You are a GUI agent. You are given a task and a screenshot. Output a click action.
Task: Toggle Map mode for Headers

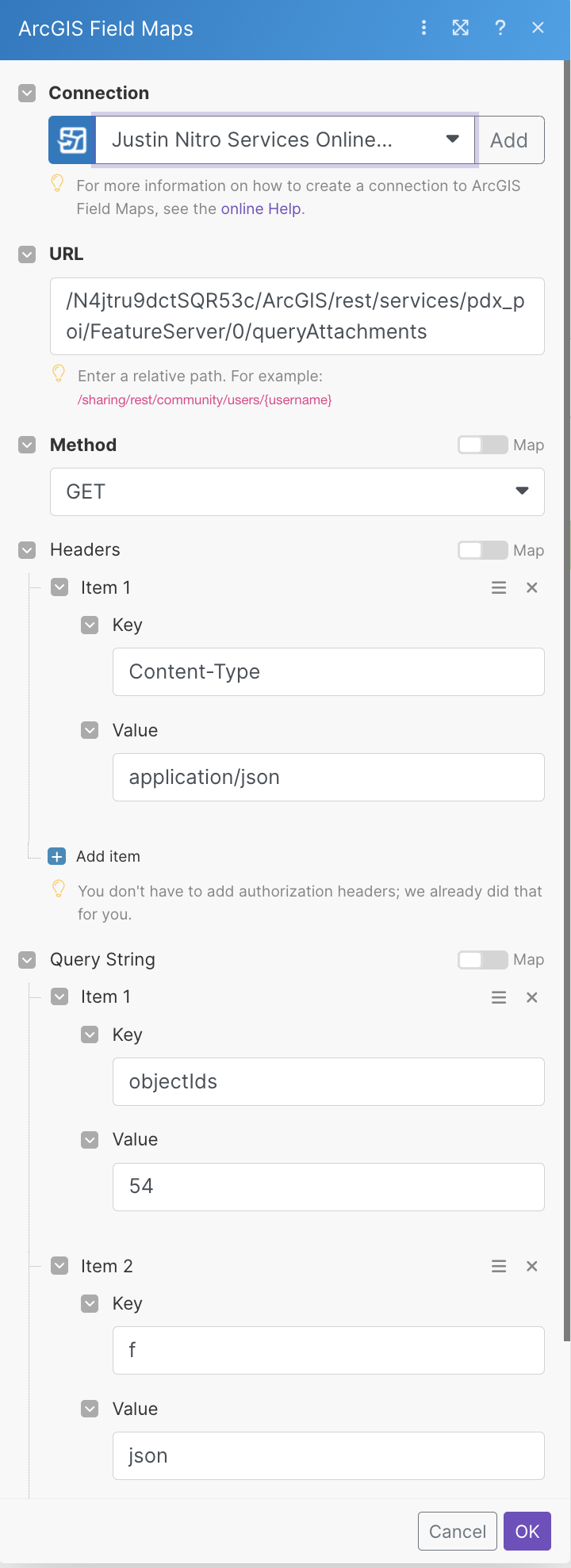tap(482, 549)
